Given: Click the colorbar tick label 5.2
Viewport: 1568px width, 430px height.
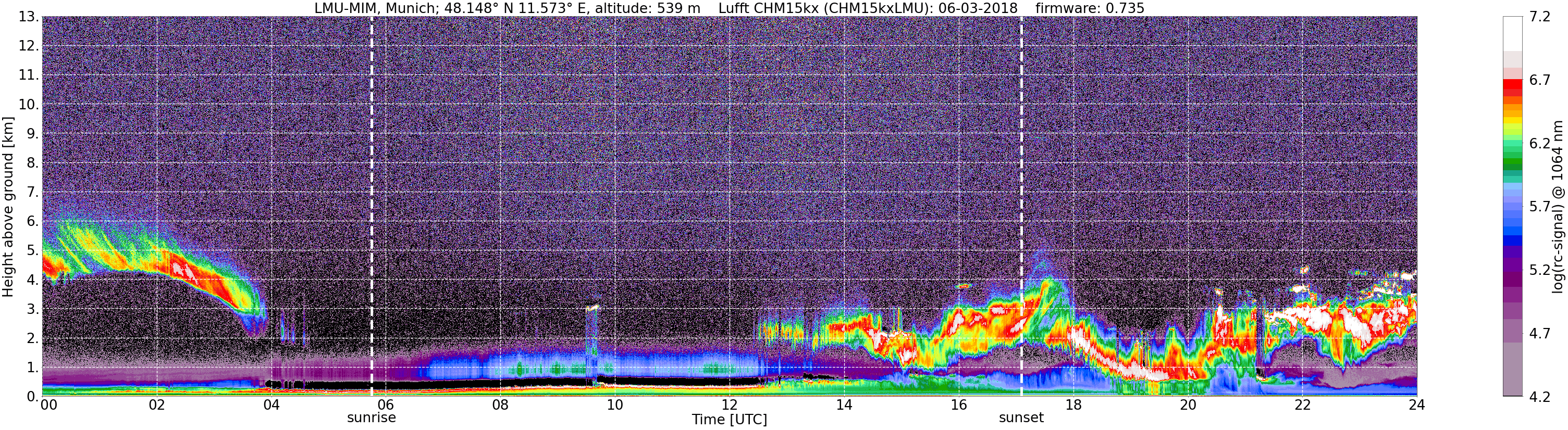Looking at the screenshot, I should (1539, 270).
